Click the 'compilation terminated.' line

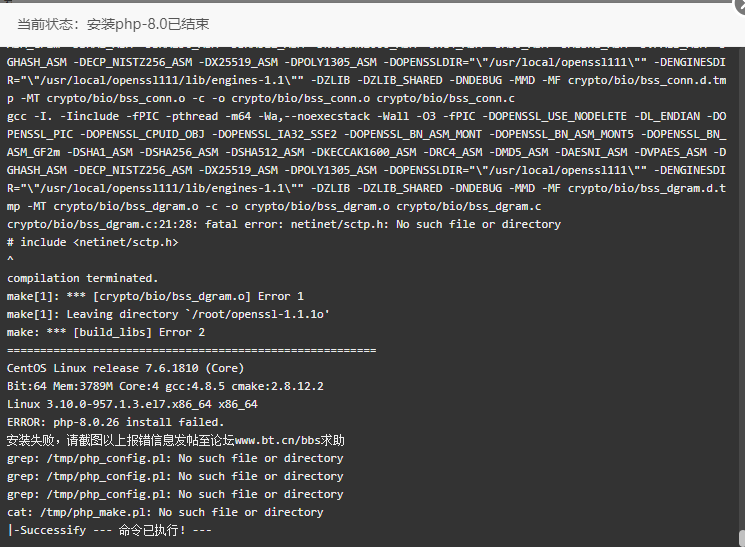82,278
